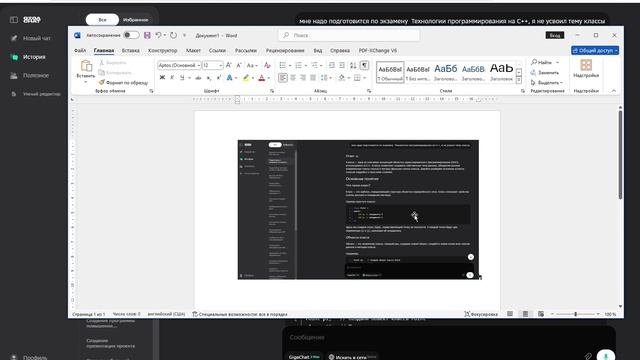640x360 pixels.
Task: Click the Justify alignment icon
Action: click(313, 78)
